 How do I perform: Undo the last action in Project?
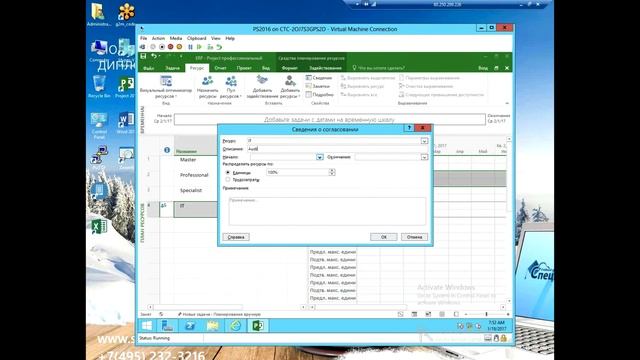click(153, 57)
